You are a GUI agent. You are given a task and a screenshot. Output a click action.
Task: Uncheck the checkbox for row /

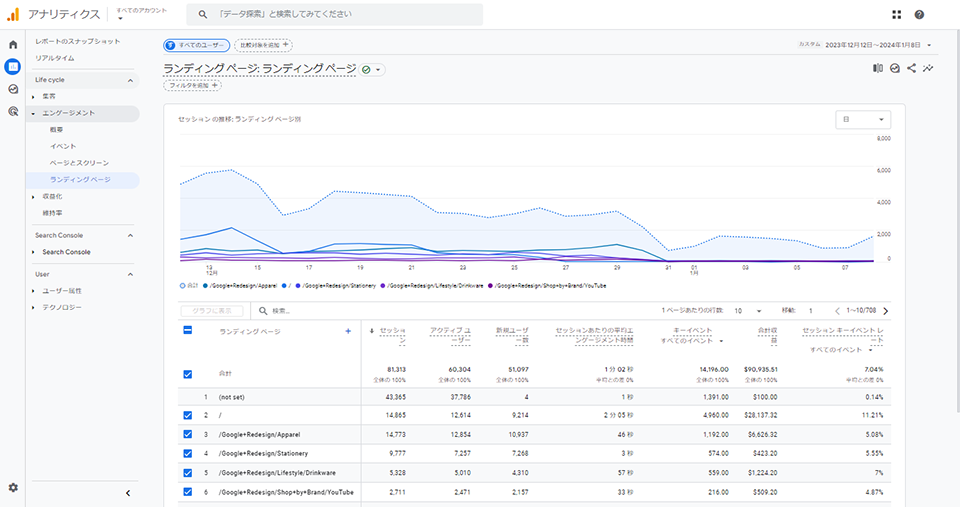(x=187, y=415)
